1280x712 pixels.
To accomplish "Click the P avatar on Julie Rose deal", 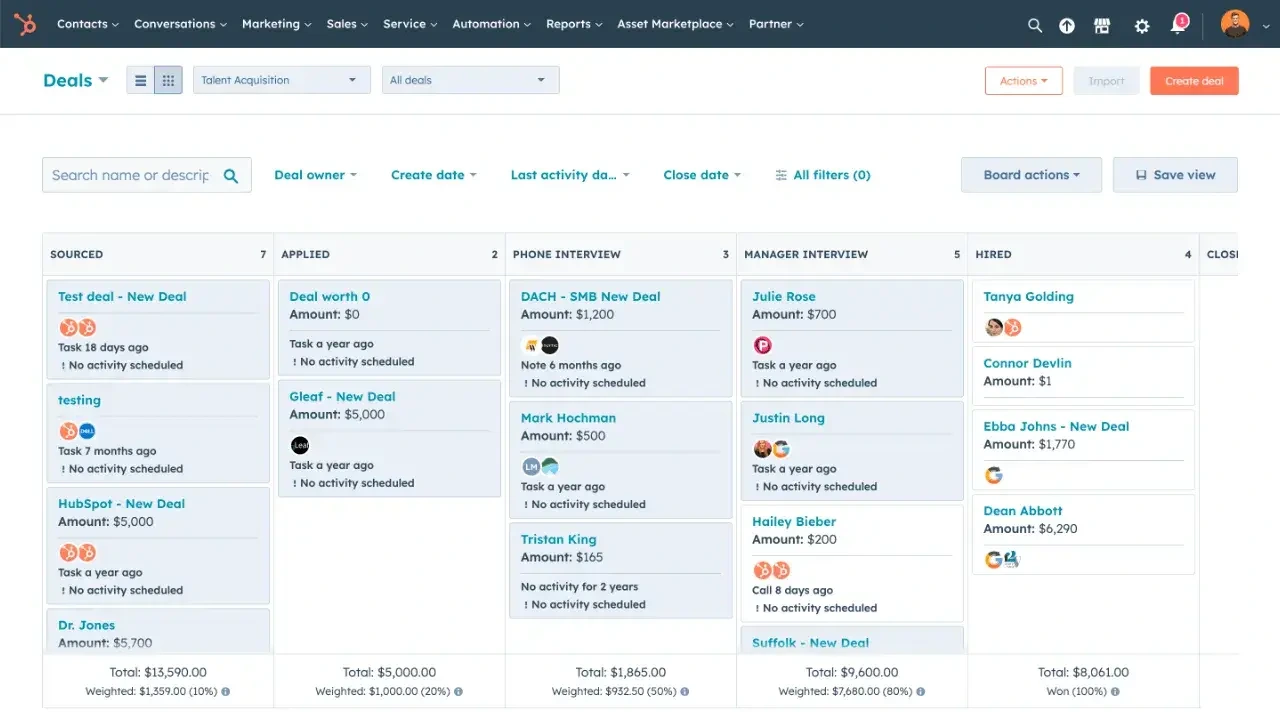I will pos(762,345).
